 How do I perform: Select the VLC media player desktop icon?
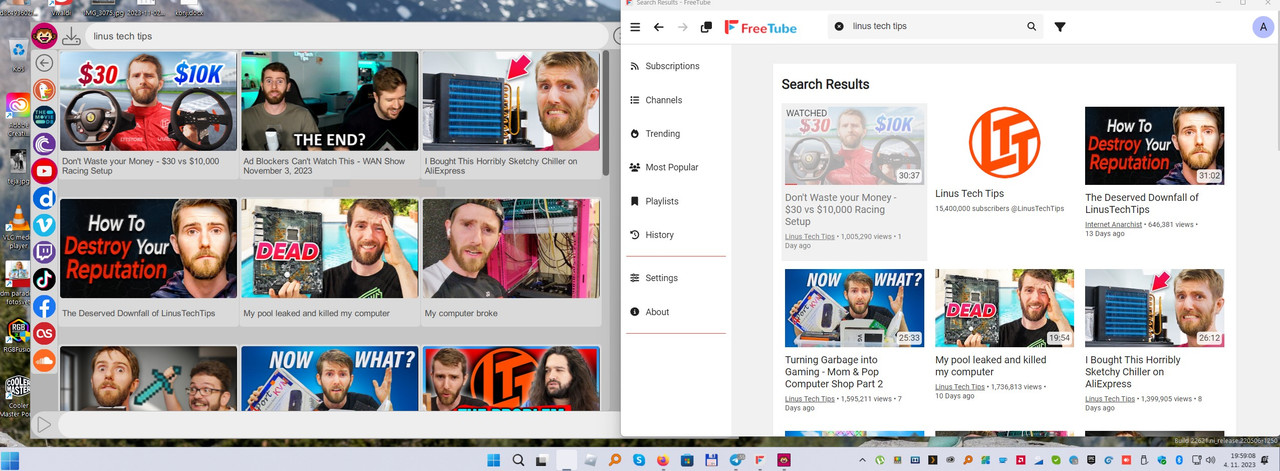tap(18, 225)
